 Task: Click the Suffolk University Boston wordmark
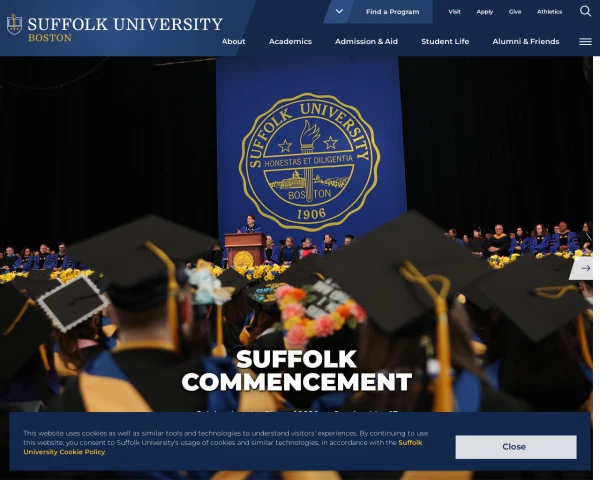[125, 29]
